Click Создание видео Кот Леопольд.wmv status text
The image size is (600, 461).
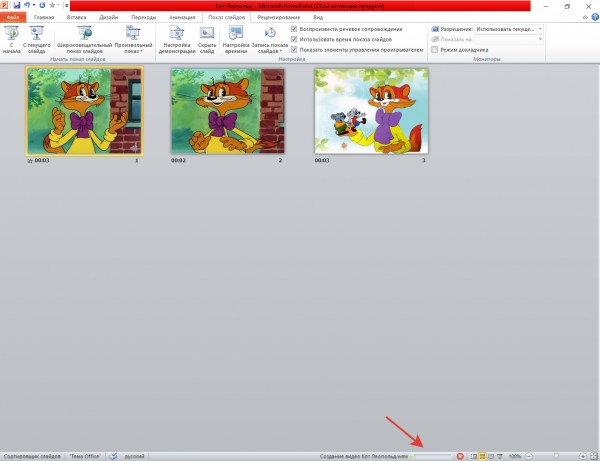(364, 456)
